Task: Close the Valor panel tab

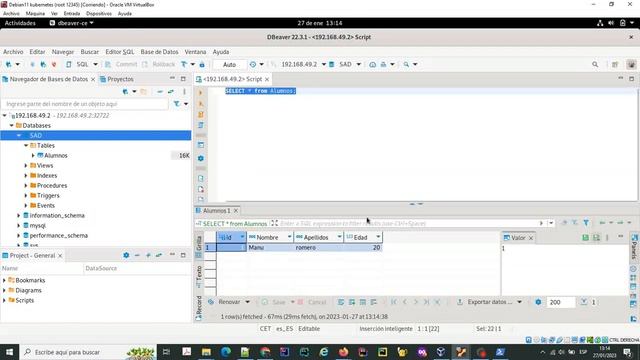Action: pos(531,238)
